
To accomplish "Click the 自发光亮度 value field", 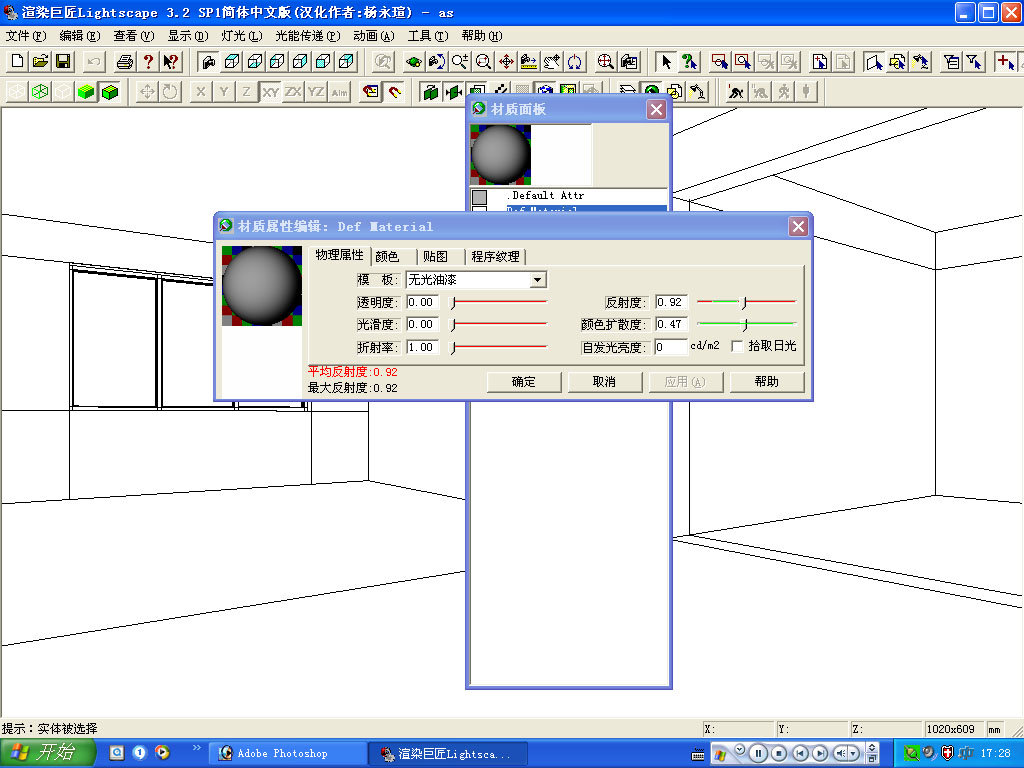I will (x=671, y=347).
